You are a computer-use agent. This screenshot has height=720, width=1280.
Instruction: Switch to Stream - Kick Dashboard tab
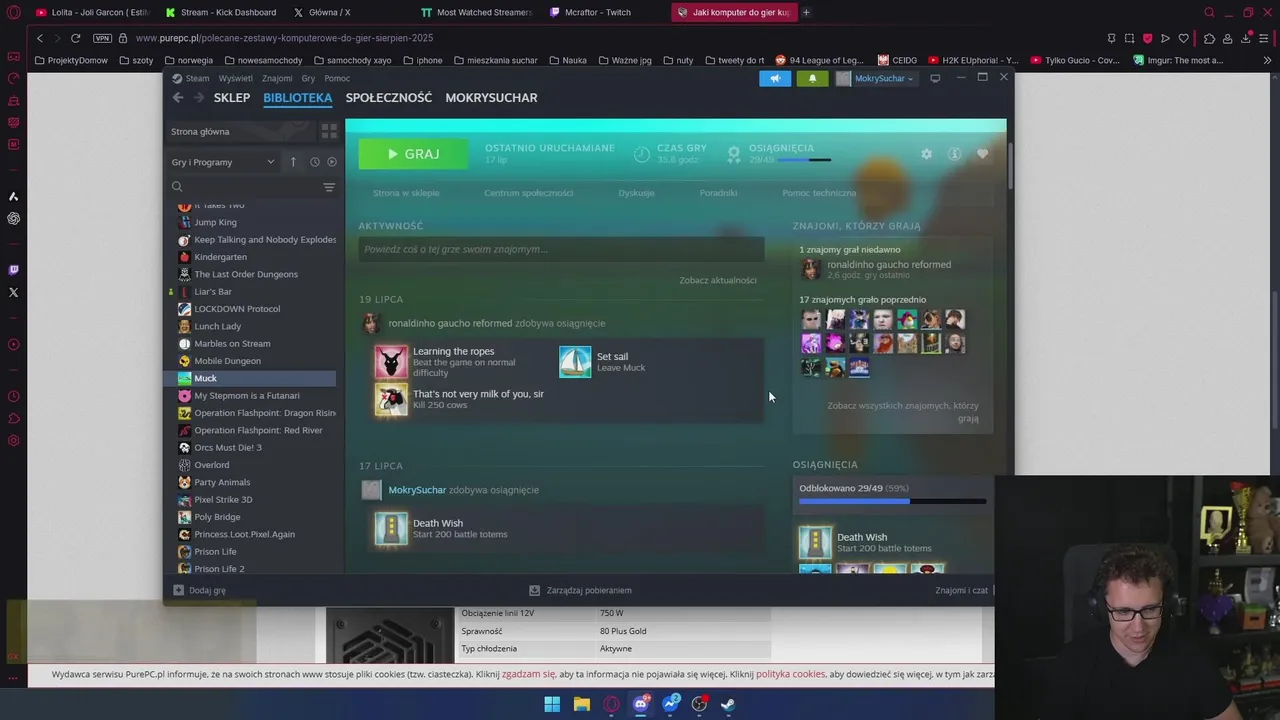(x=228, y=12)
